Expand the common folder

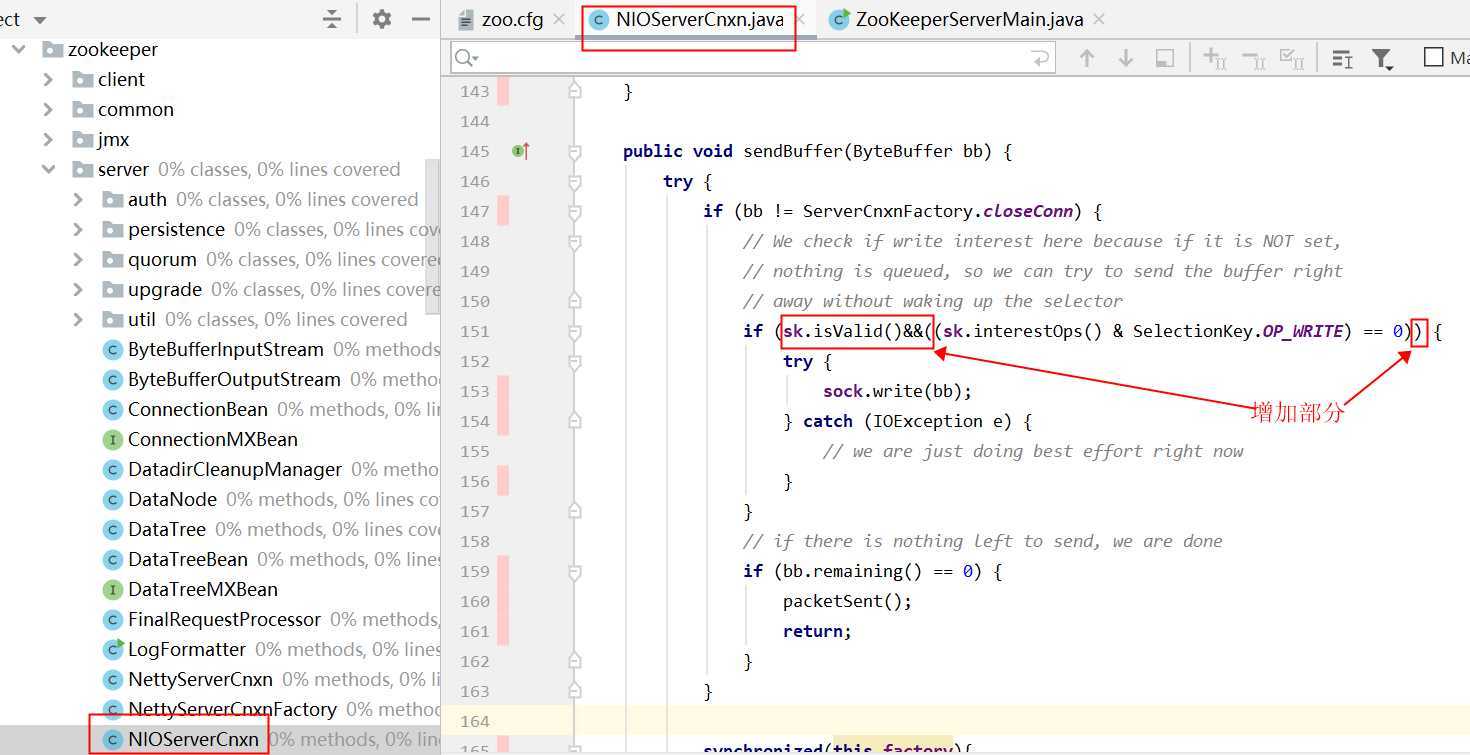pyautogui.click(x=48, y=109)
